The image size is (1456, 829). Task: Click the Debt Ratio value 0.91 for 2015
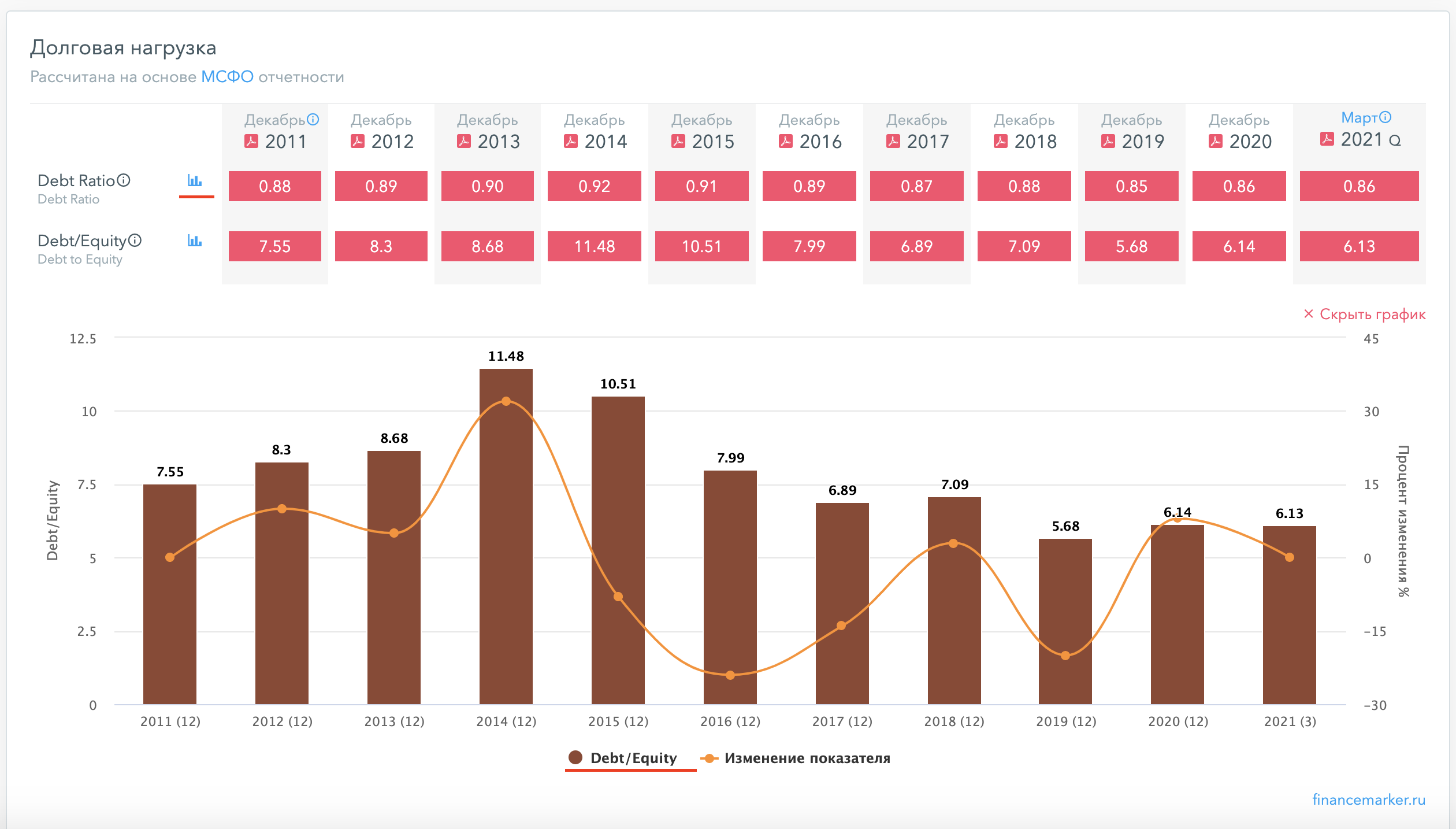(702, 186)
